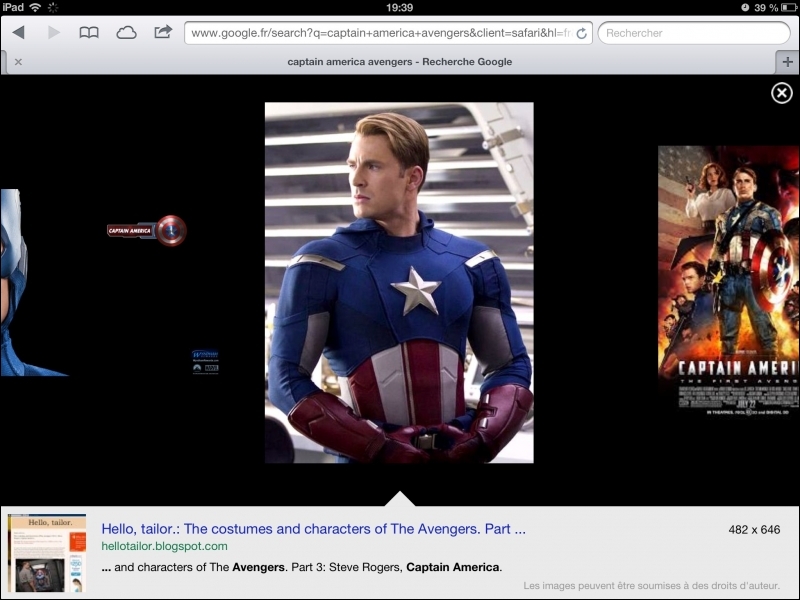The image size is (800, 600).
Task: Tap the Captain America shield logo image
Action: pyautogui.click(x=147, y=231)
